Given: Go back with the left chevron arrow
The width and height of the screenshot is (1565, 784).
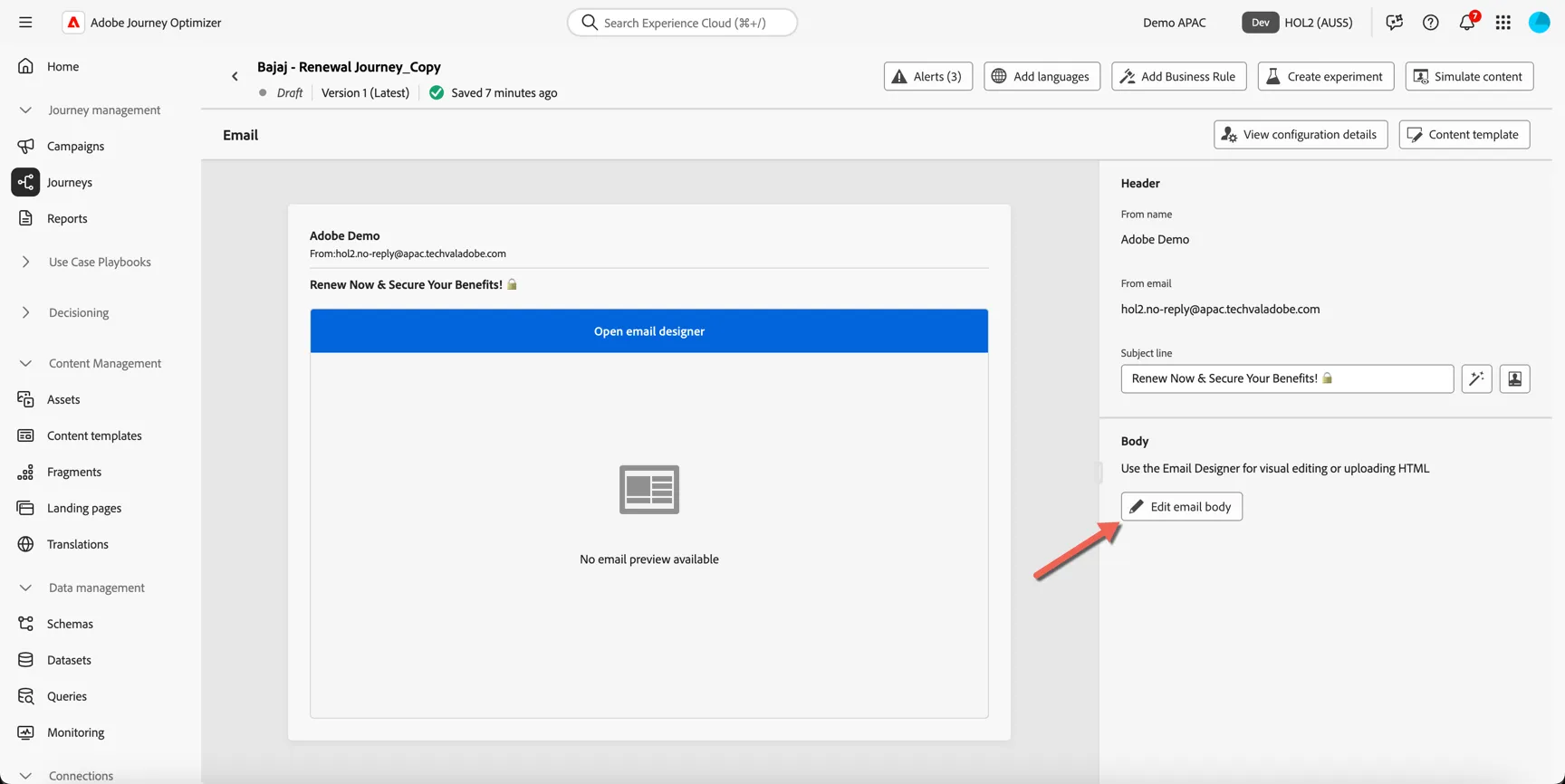Looking at the screenshot, I should (235, 77).
